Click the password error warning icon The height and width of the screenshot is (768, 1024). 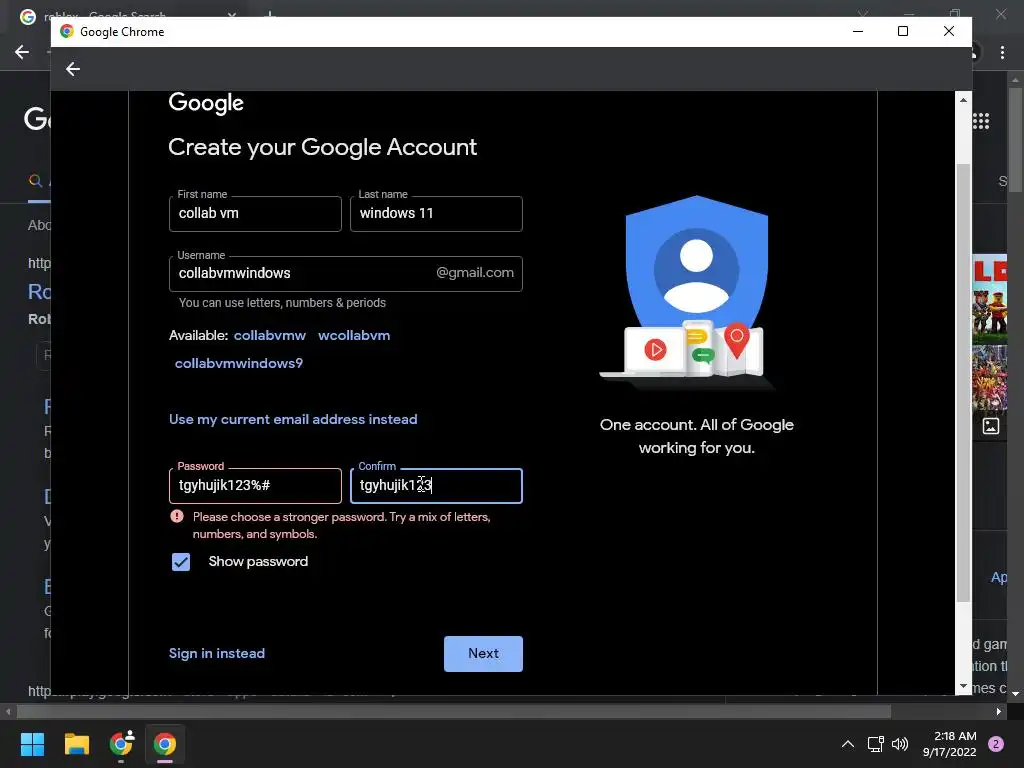pyautogui.click(x=177, y=516)
